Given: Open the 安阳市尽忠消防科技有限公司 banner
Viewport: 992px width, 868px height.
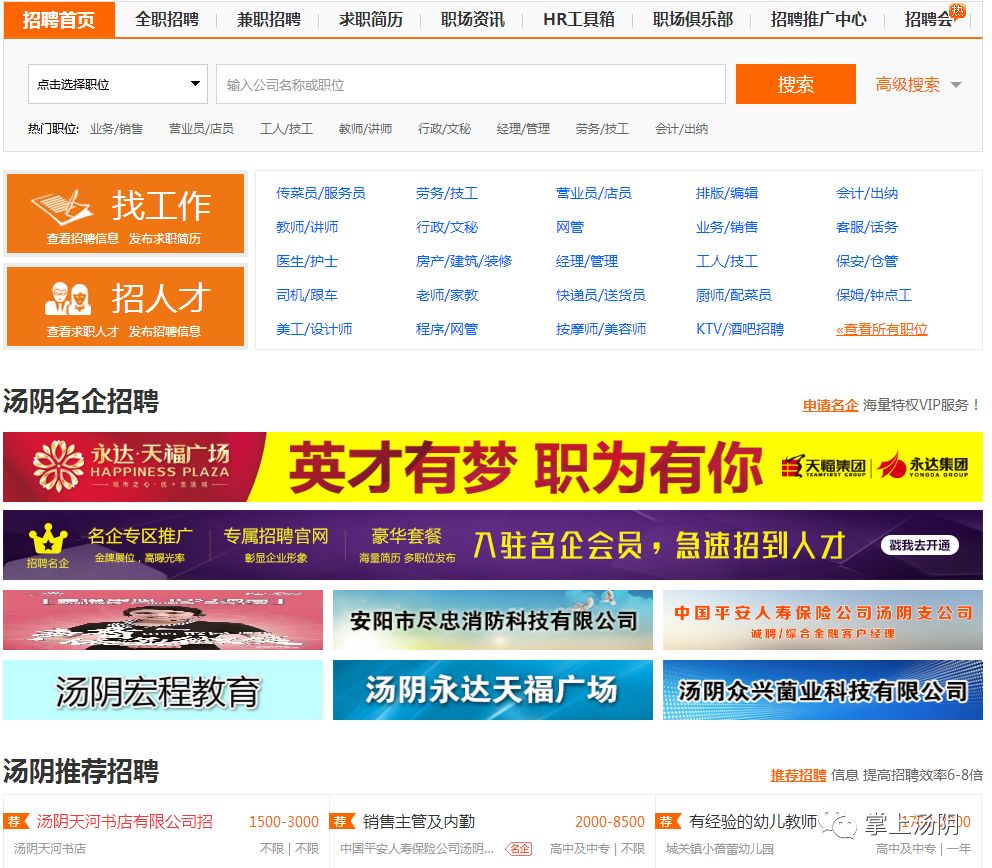Looking at the screenshot, I should coord(493,620).
